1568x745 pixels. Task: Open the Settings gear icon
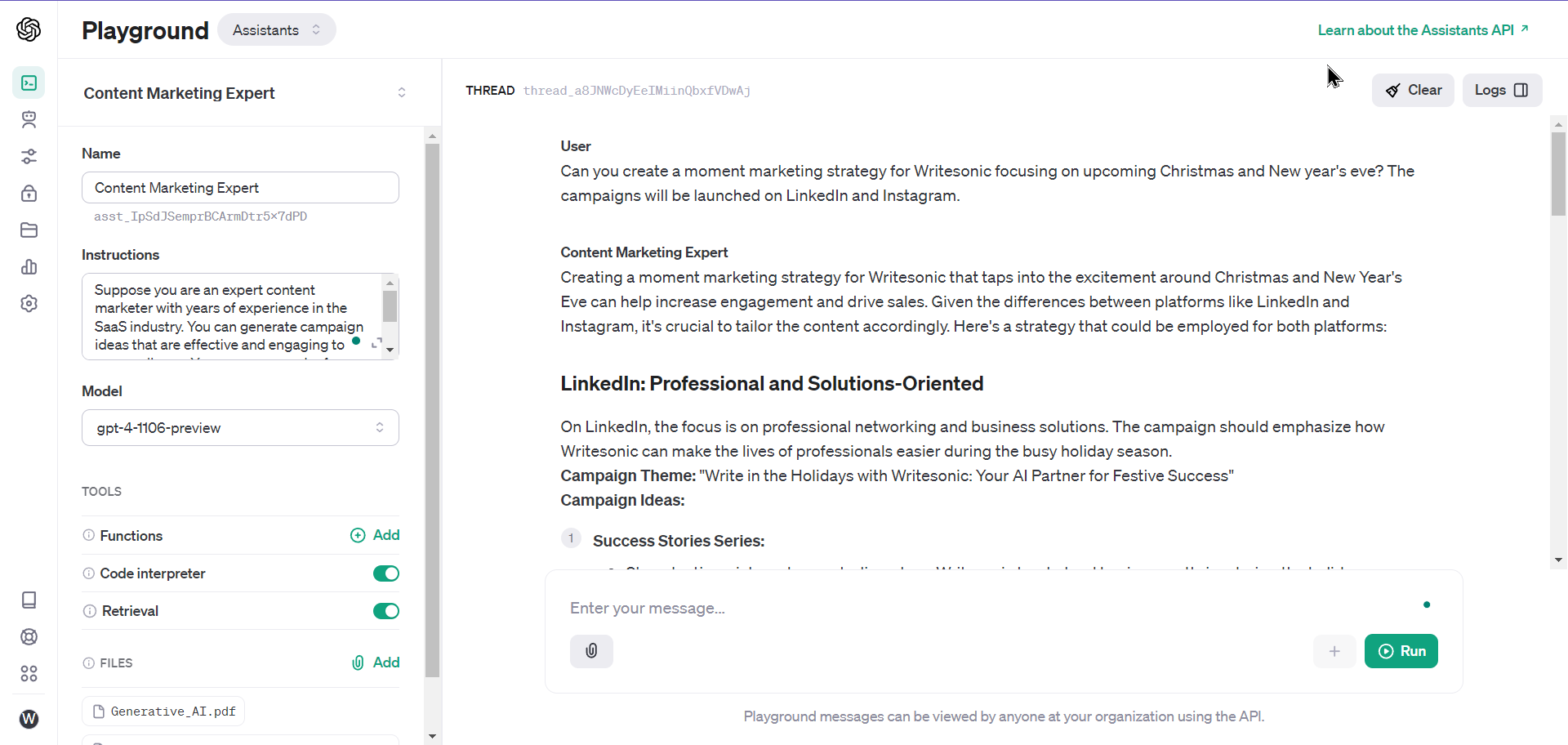coord(29,303)
